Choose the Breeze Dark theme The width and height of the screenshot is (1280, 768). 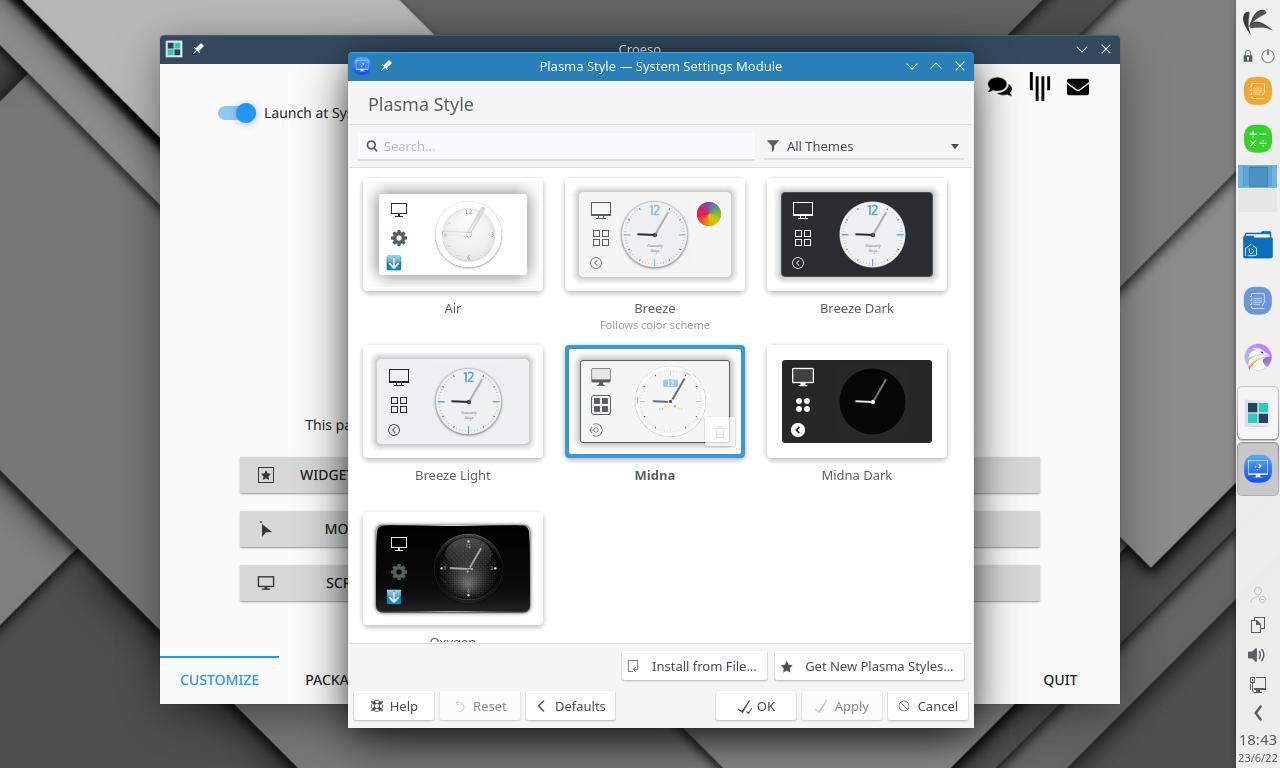coord(857,235)
